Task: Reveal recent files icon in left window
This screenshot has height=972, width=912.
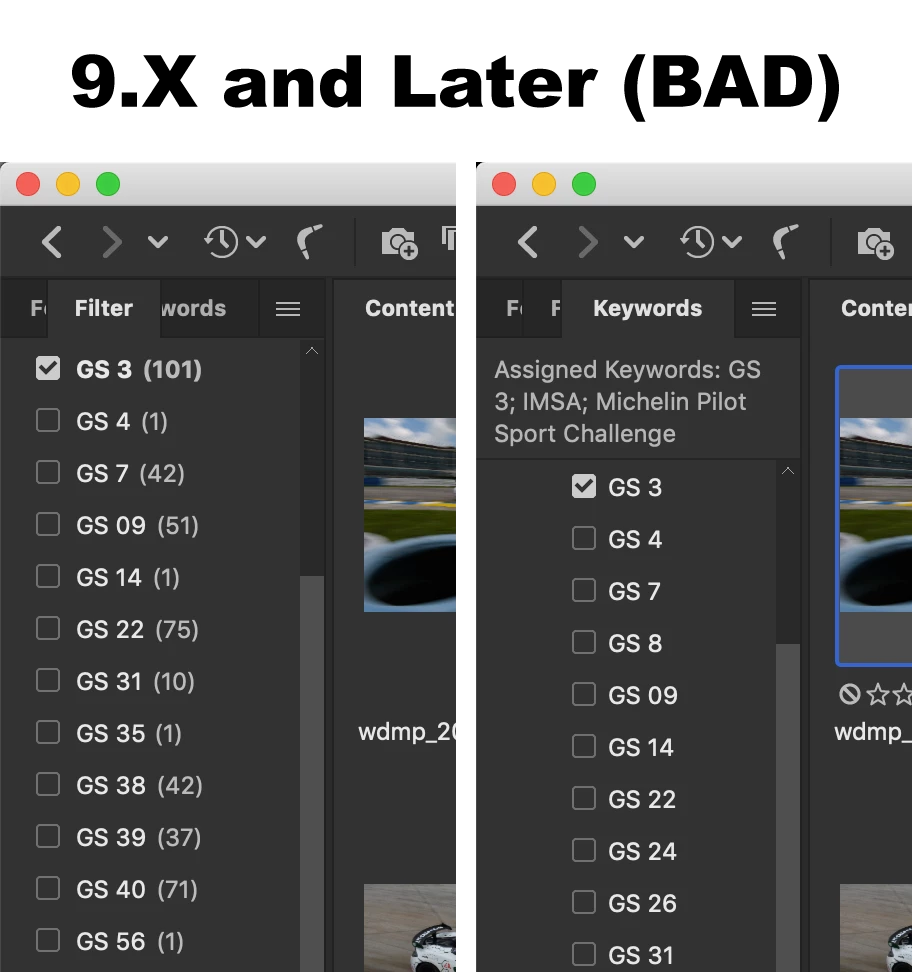Action: (x=221, y=242)
